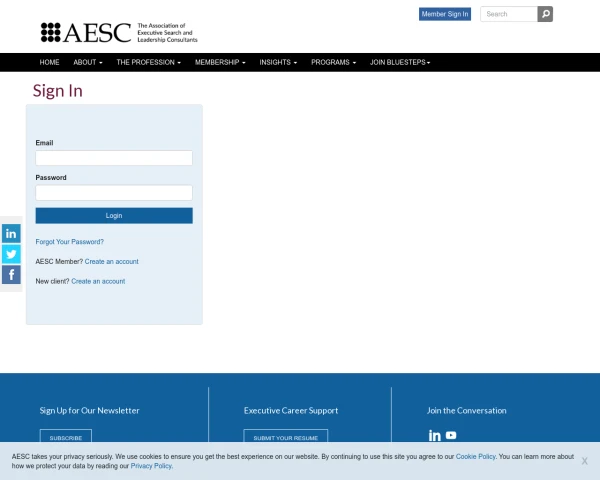Viewport: 600px width, 480px height.
Task: Click the Sign In page heading
Action: pyautogui.click(x=58, y=91)
